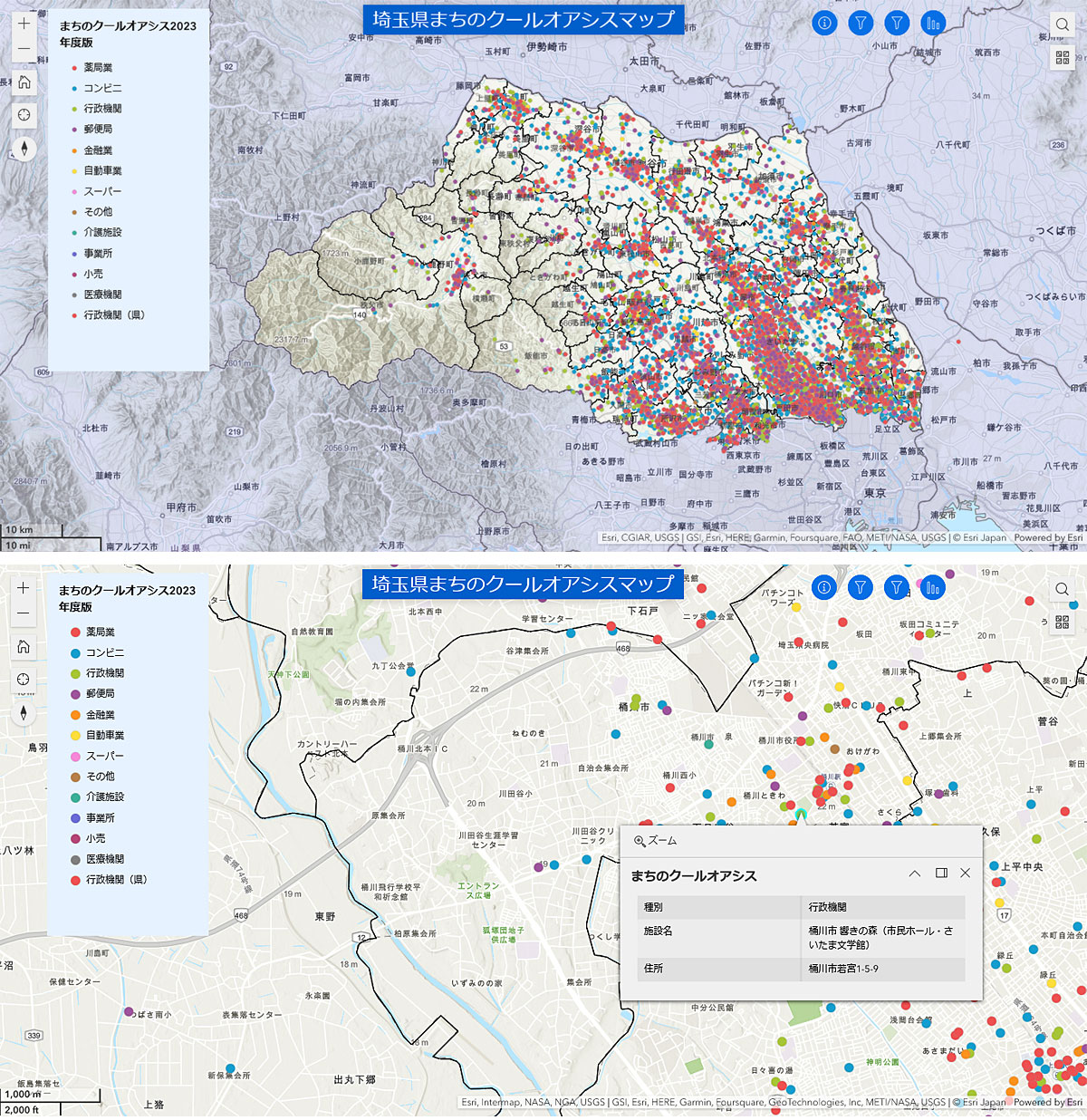Collapse the まちのクールオアシス popup with chevron
1087x1120 pixels.
tap(915, 874)
